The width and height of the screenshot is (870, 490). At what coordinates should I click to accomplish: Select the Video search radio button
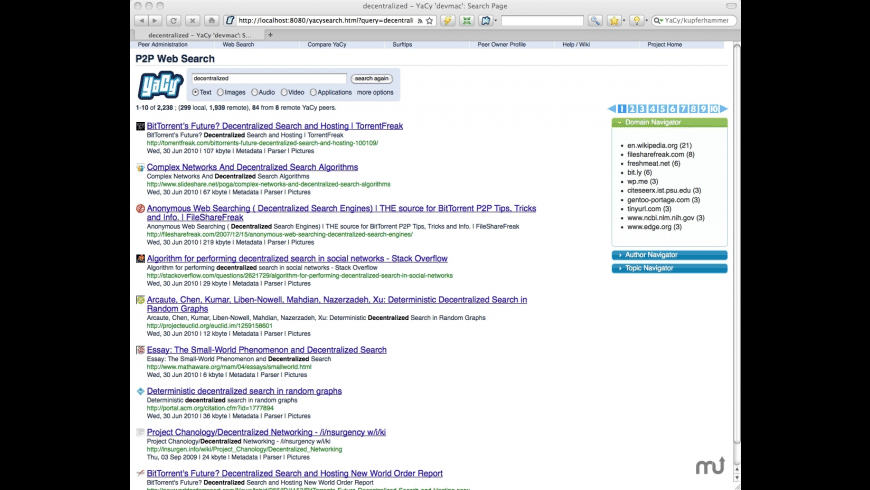(284, 92)
